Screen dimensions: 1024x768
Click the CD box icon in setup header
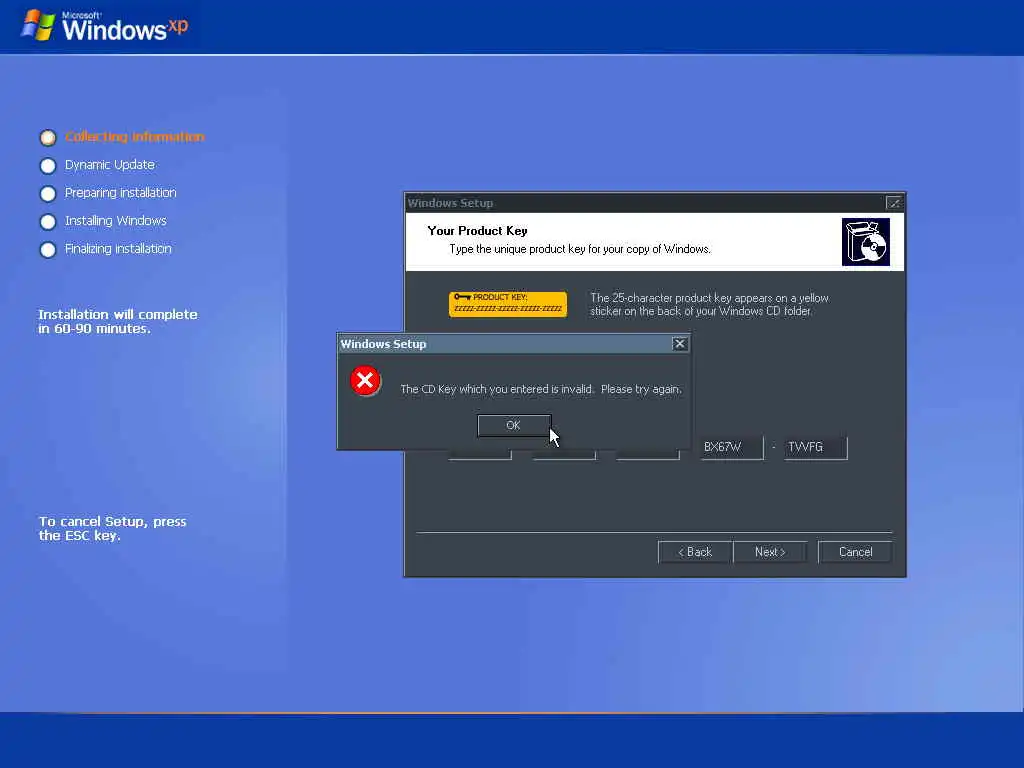tap(865, 242)
